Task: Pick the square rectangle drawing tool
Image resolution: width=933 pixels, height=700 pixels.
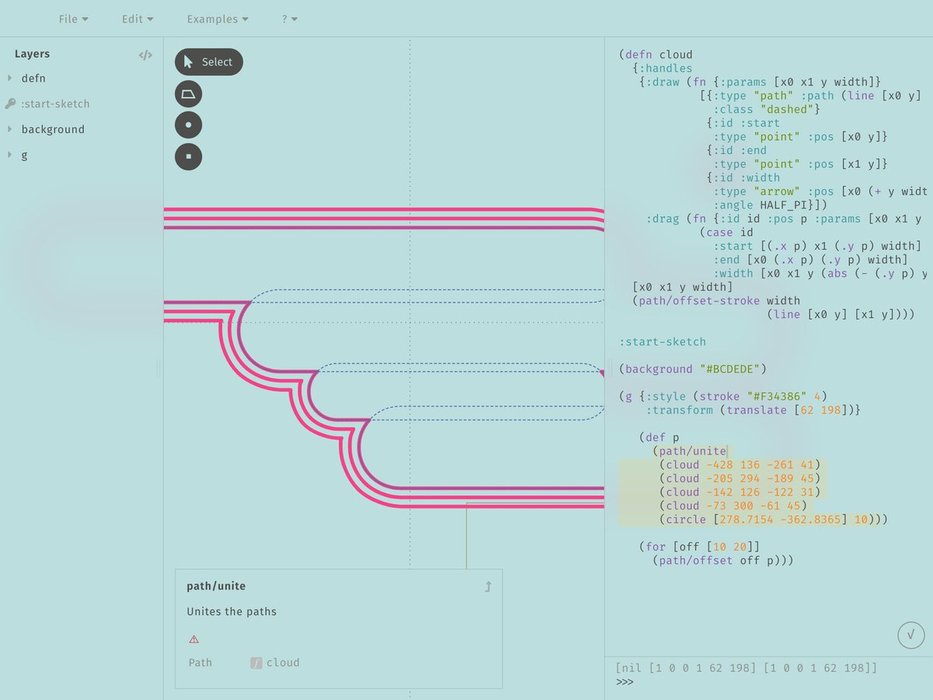Action: [x=188, y=156]
